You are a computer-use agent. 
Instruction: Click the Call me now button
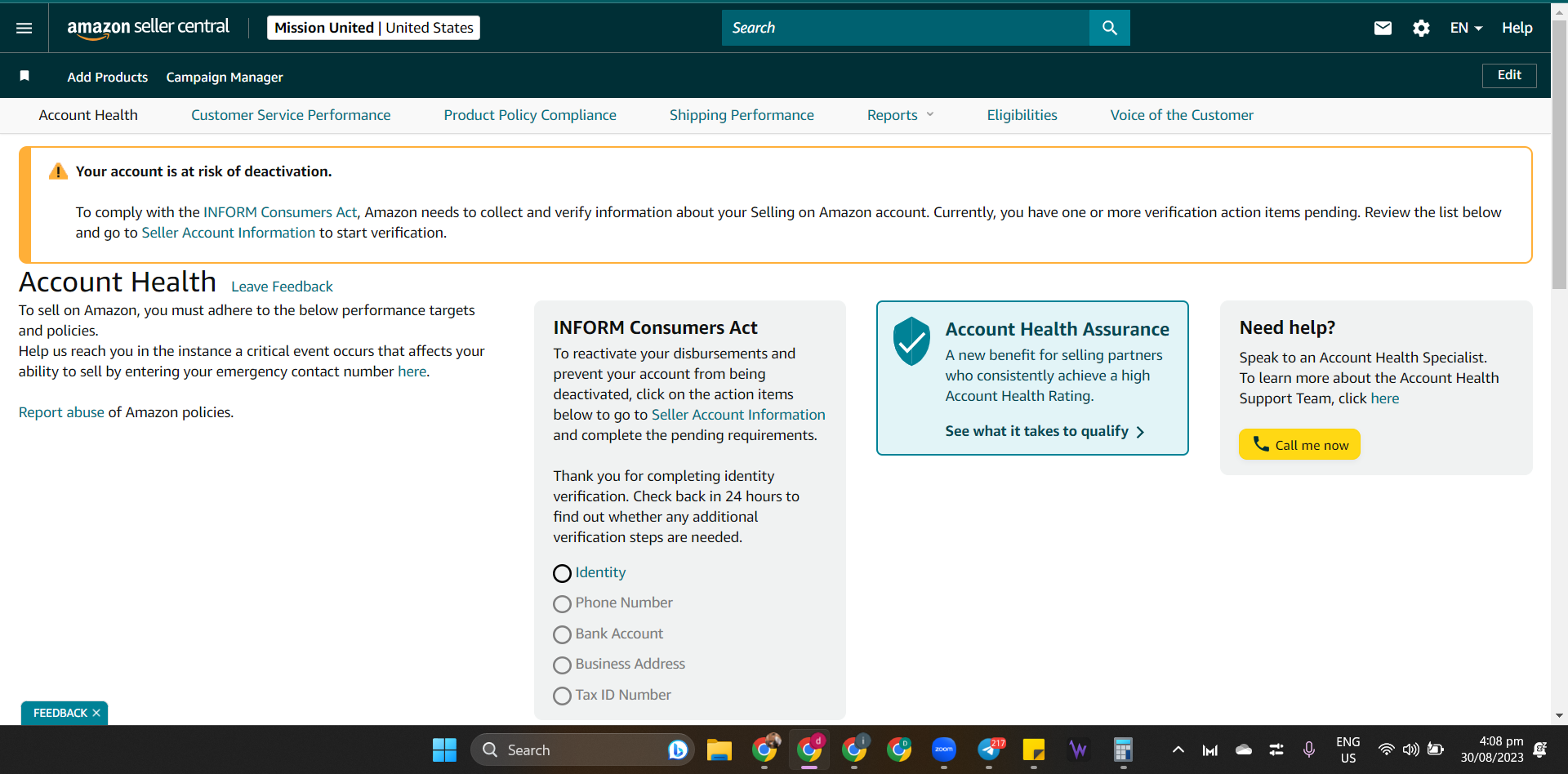(1299, 444)
